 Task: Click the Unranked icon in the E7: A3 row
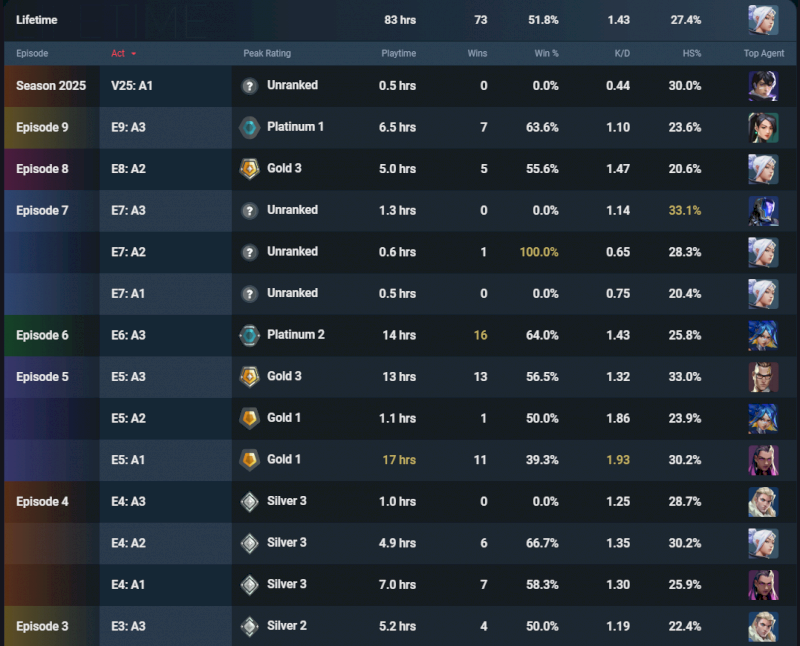[x=249, y=211]
